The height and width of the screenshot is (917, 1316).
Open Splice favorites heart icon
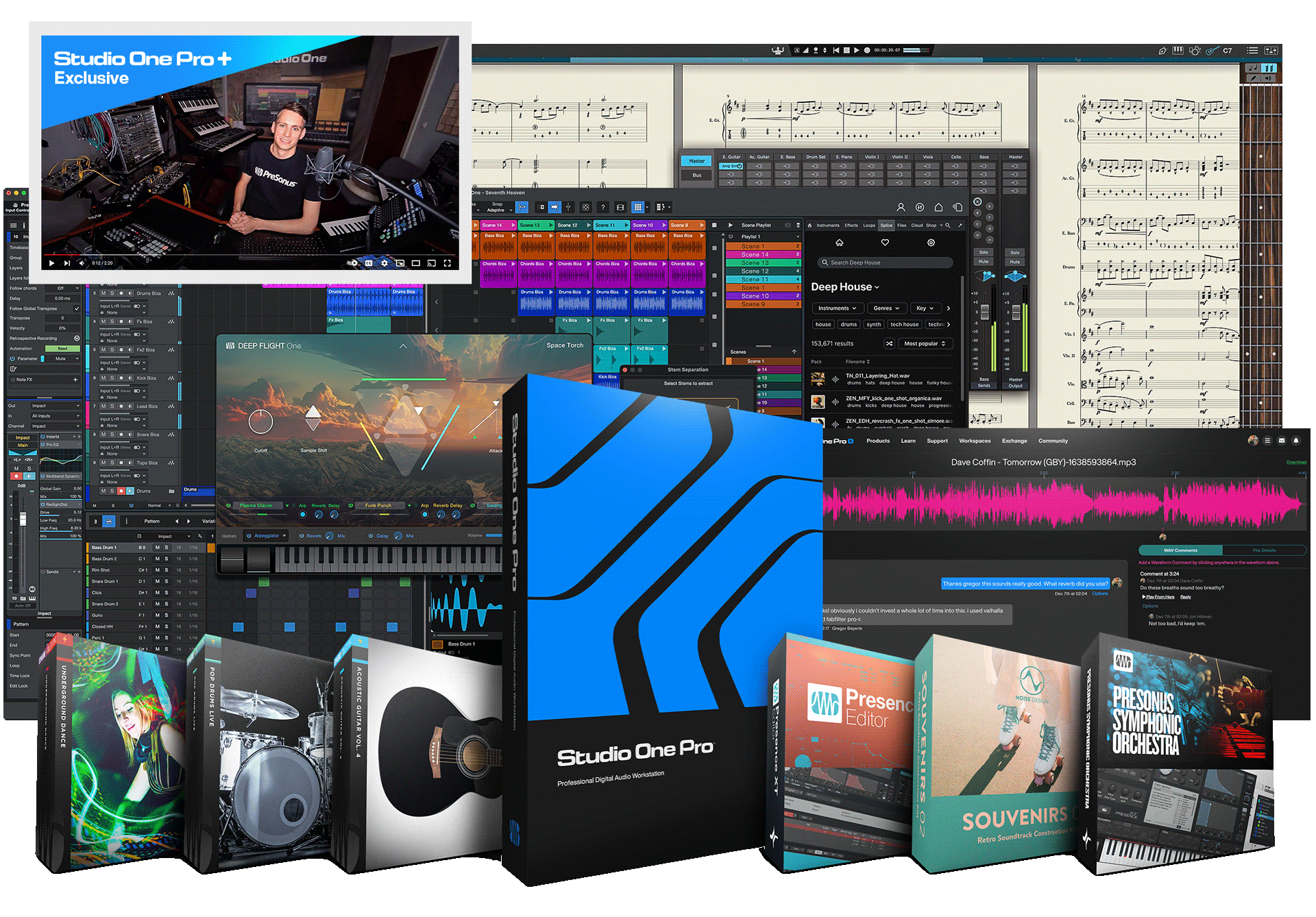coord(885,243)
